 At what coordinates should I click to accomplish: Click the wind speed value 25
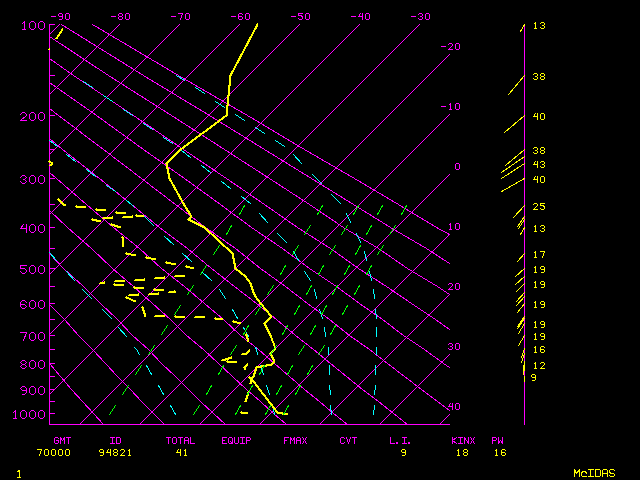pos(538,207)
